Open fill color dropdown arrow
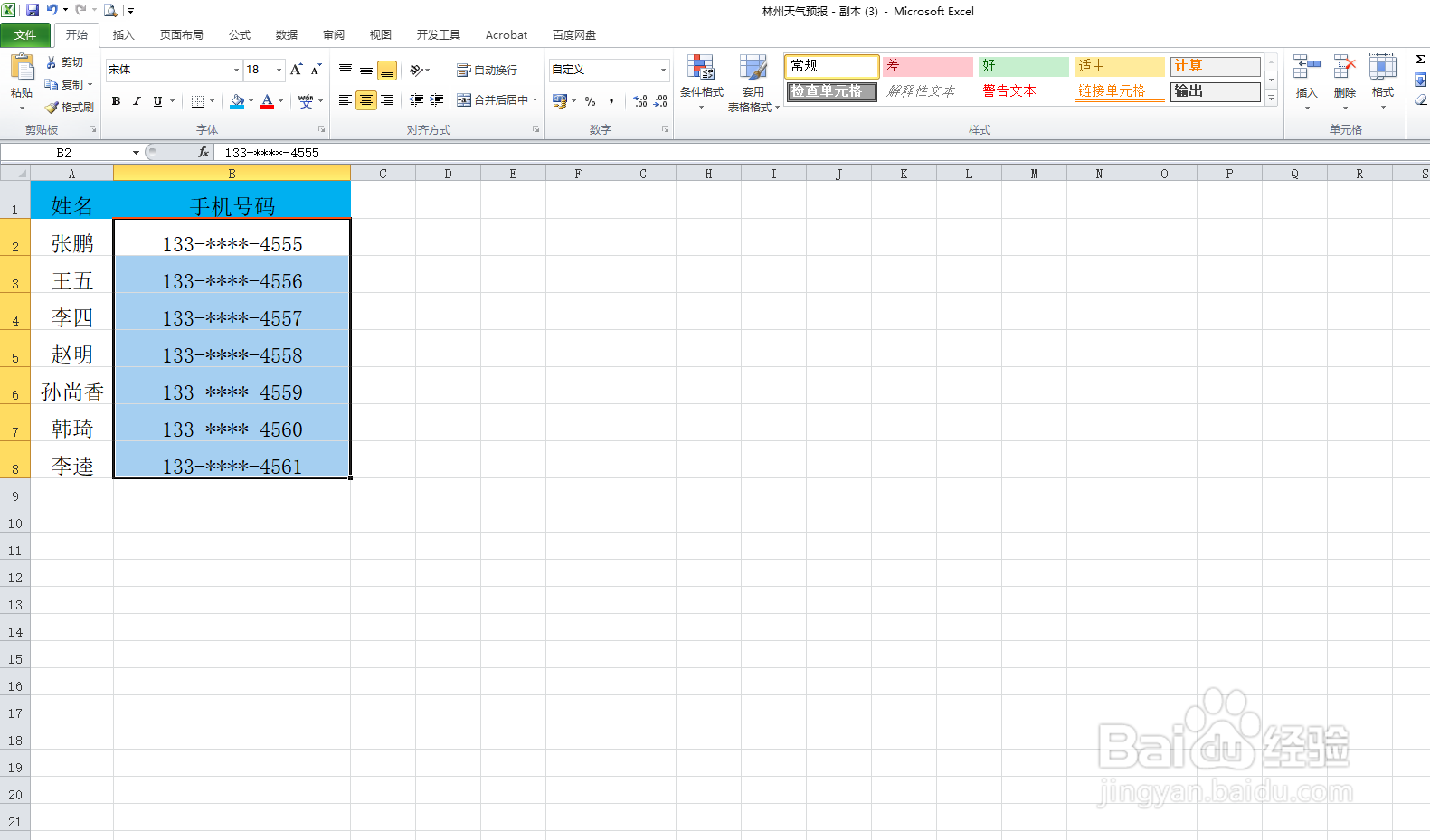 pyautogui.click(x=251, y=101)
